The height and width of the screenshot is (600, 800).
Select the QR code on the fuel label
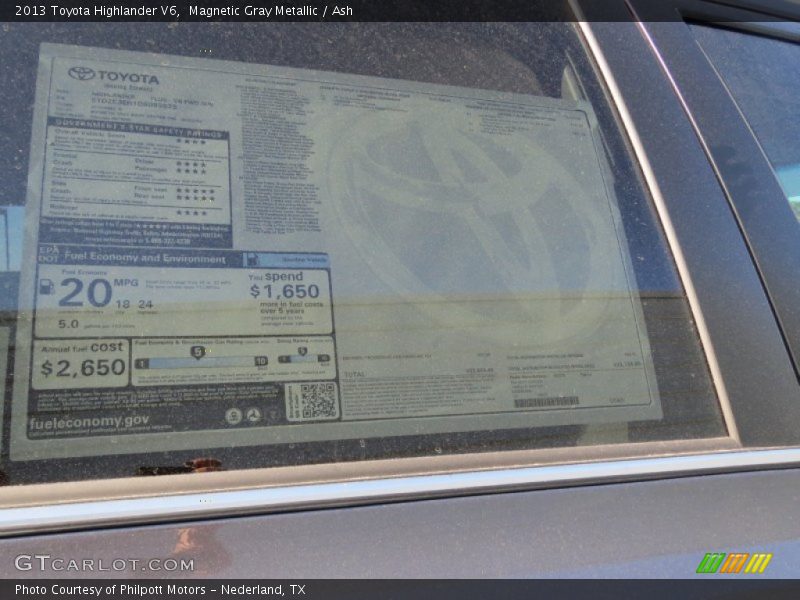pos(317,401)
